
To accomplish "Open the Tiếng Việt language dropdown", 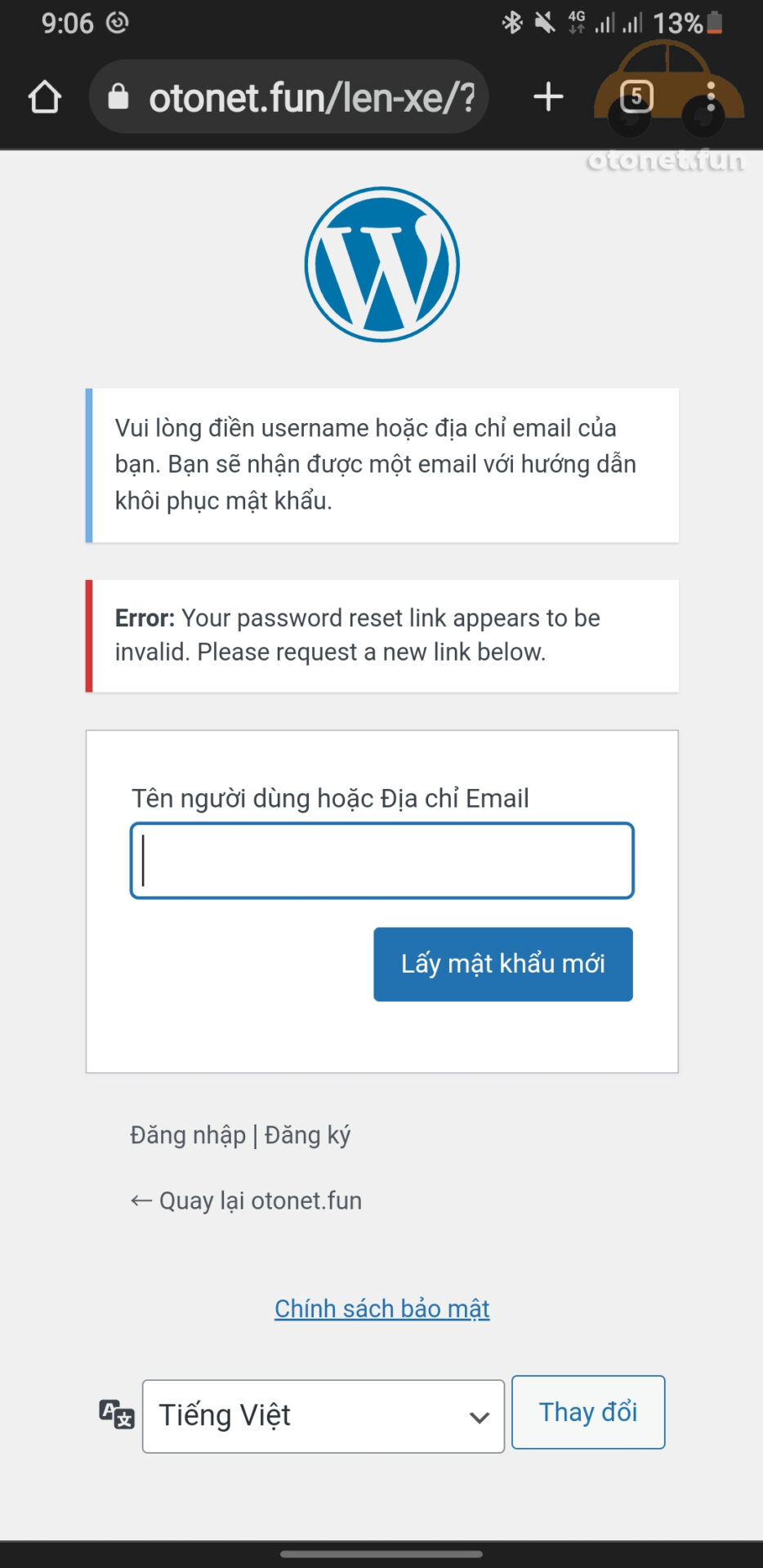I will [323, 1416].
